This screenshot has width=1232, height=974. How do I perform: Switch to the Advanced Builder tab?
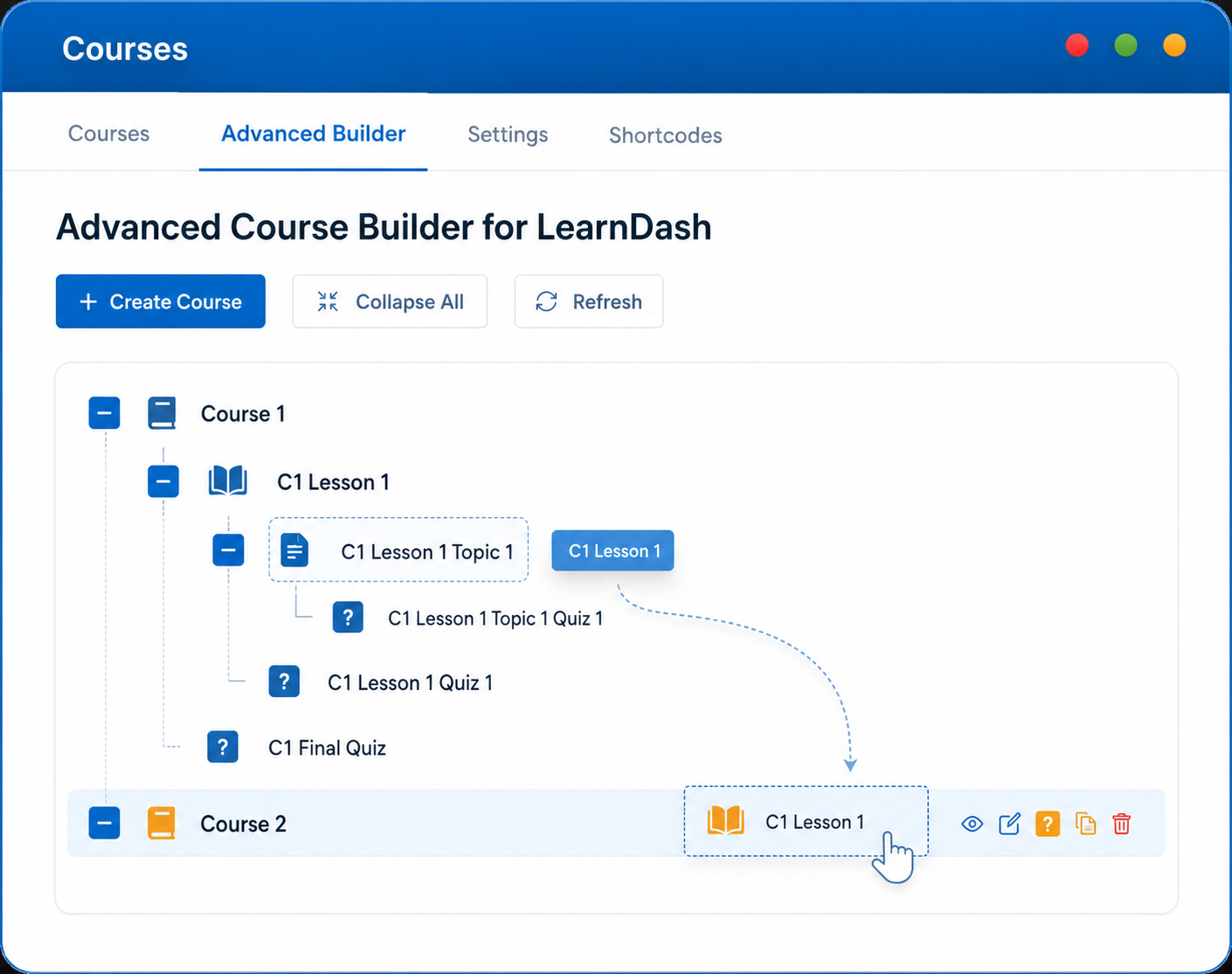[313, 134]
